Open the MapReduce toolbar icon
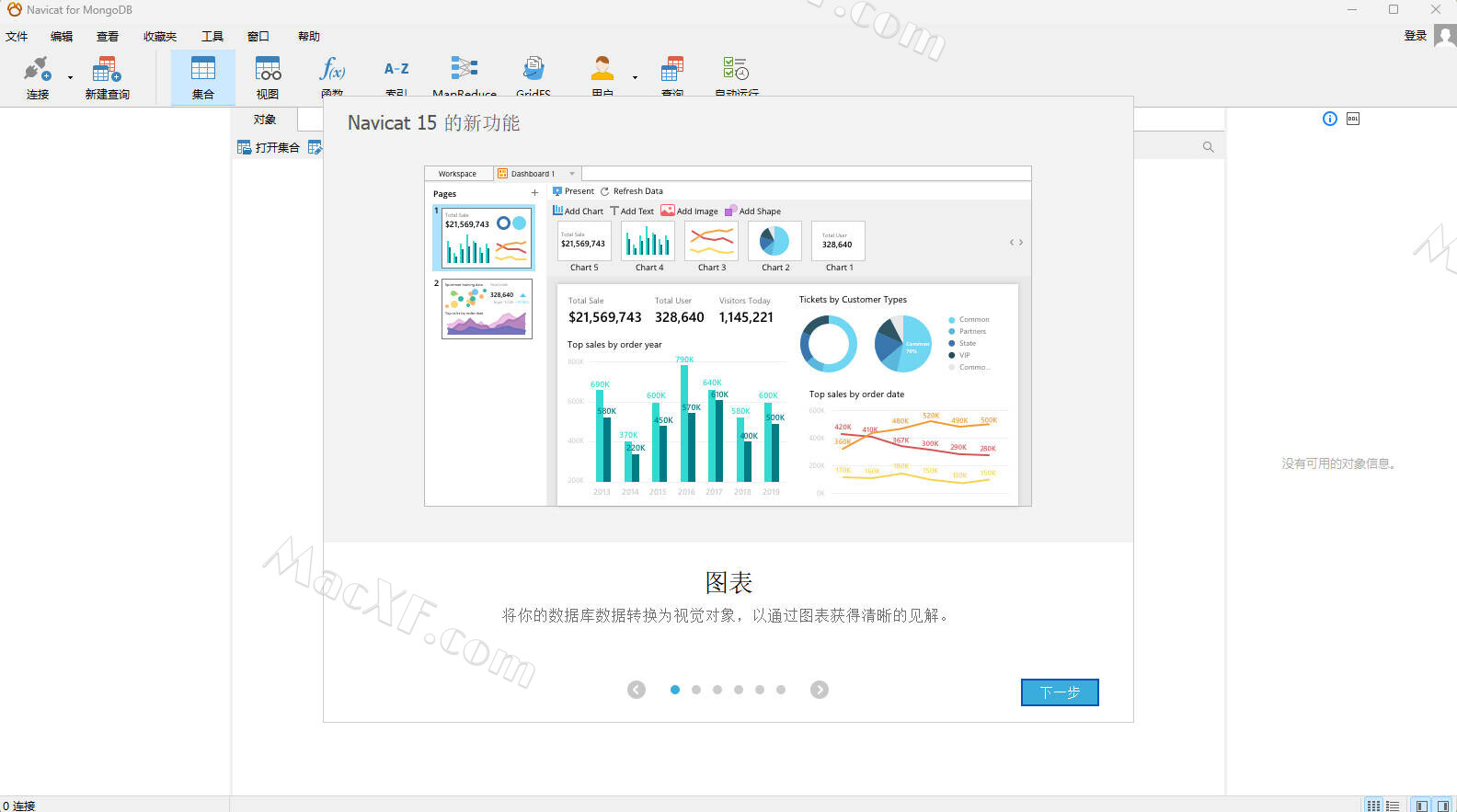This screenshot has width=1457, height=812. click(x=464, y=70)
